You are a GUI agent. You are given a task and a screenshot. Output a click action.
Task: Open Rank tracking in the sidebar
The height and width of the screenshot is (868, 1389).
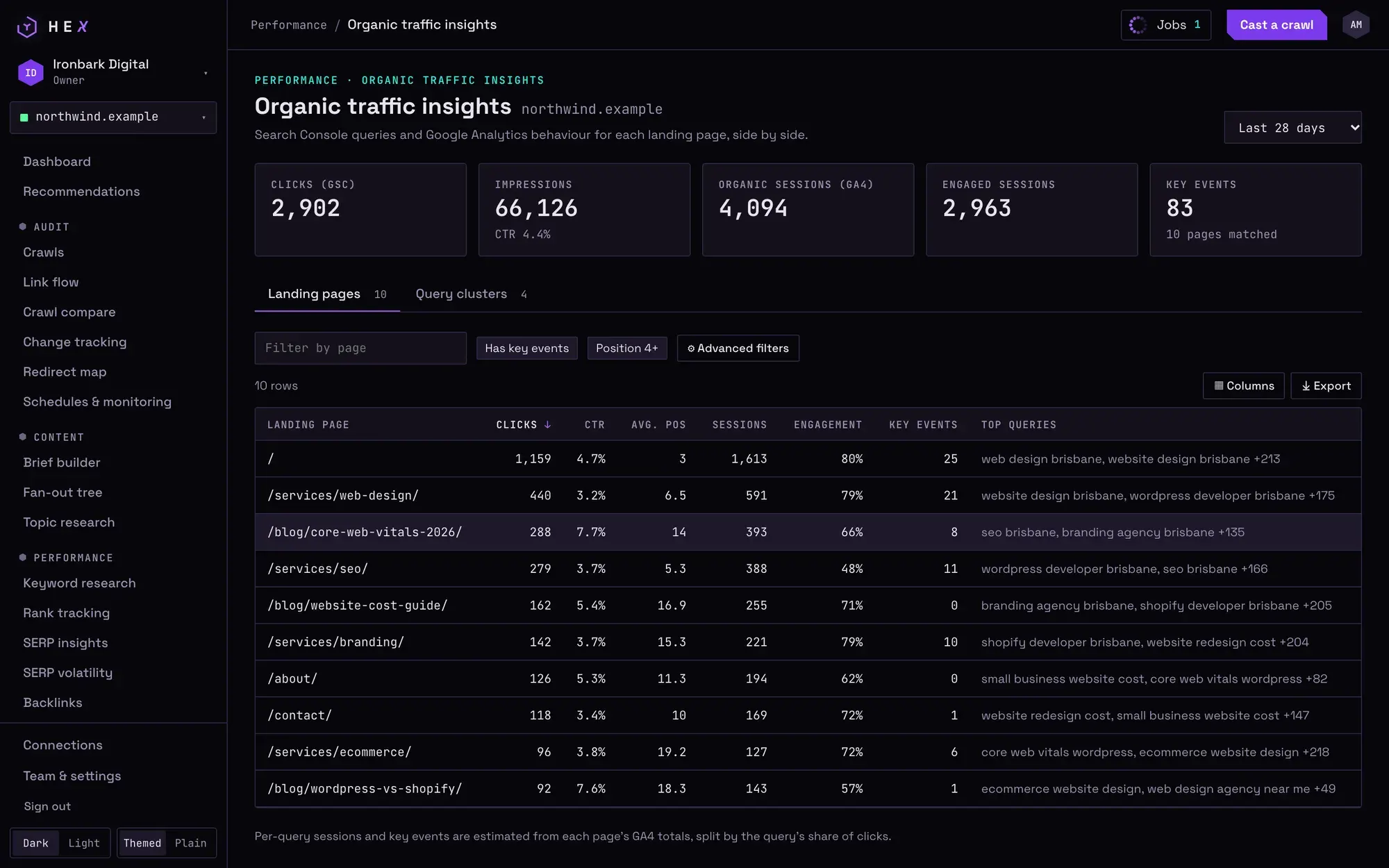click(x=66, y=613)
